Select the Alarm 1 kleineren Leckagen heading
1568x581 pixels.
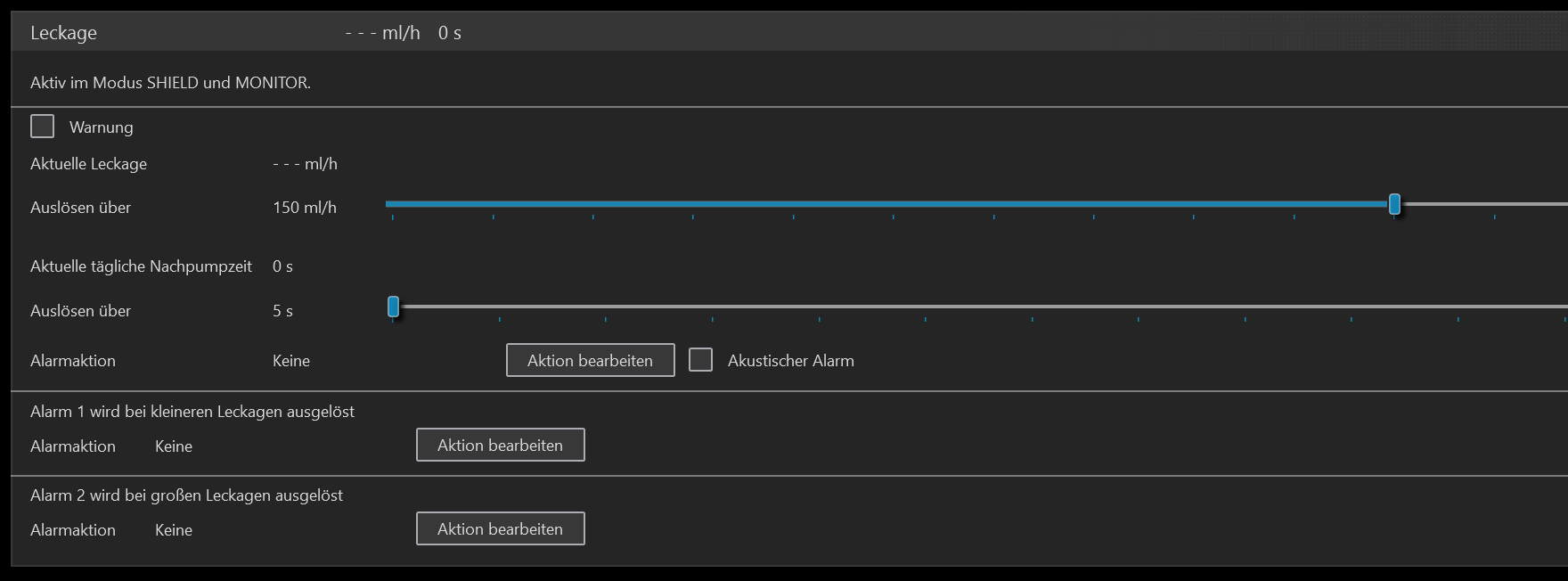point(192,412)
